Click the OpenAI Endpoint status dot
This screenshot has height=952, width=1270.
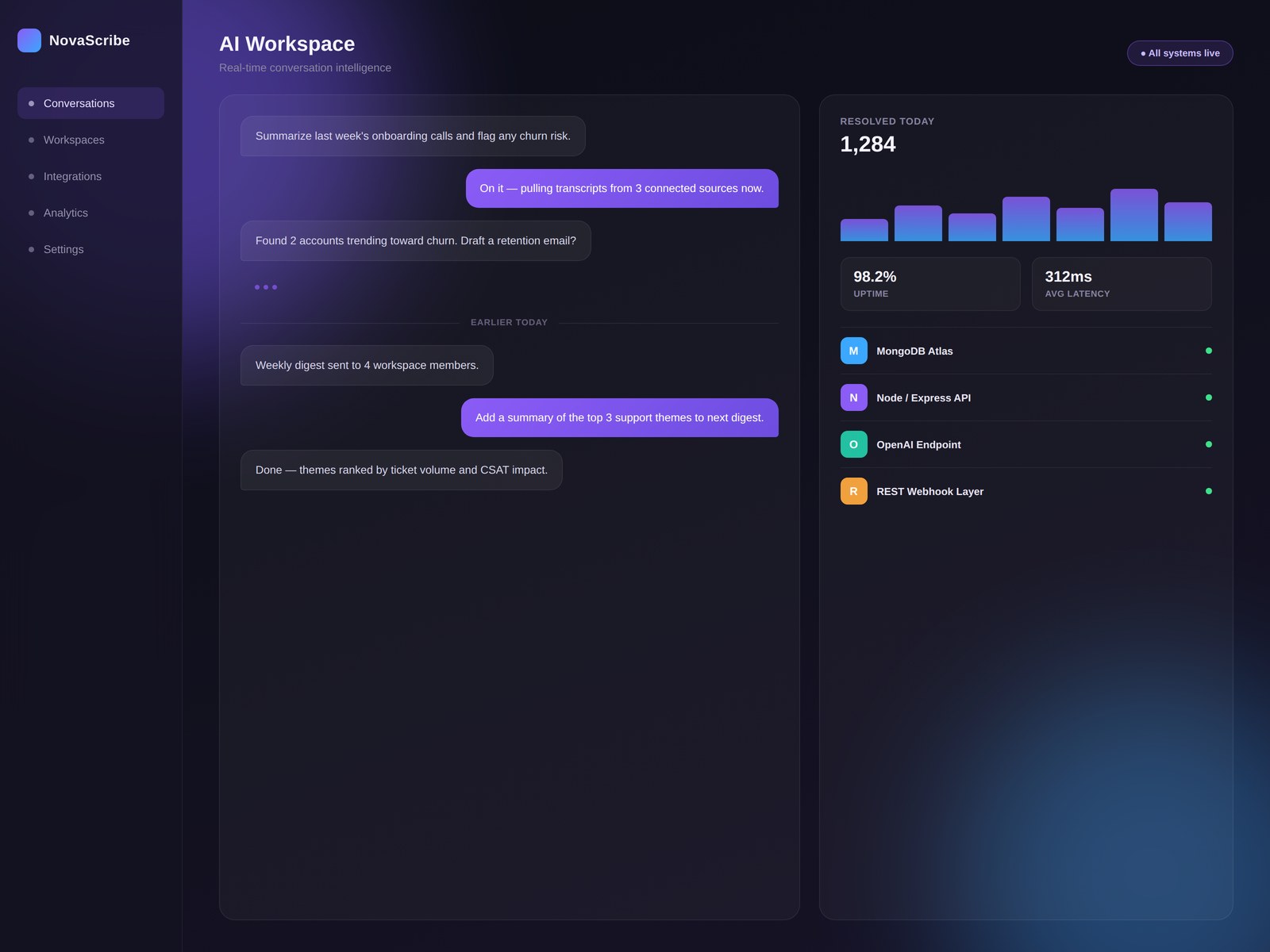(1209, 444)
